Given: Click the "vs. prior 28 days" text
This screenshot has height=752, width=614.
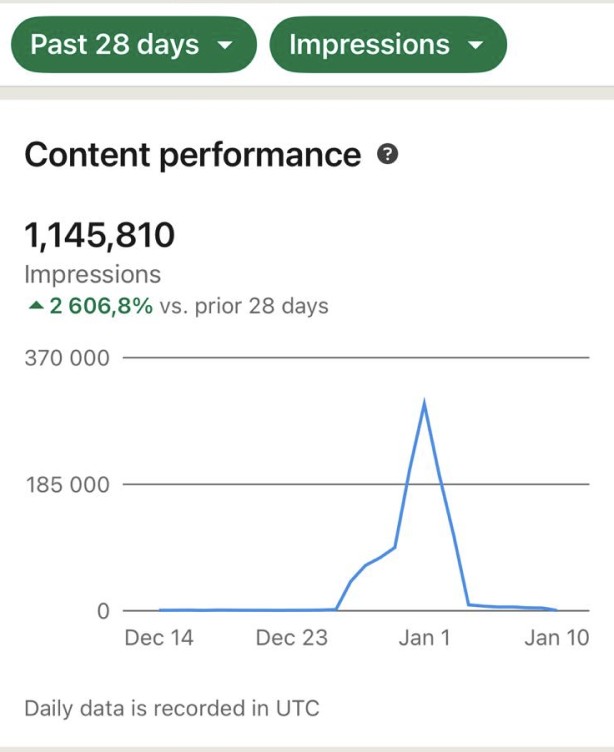Looking at the screenshot, I should [x=244, y=306].
